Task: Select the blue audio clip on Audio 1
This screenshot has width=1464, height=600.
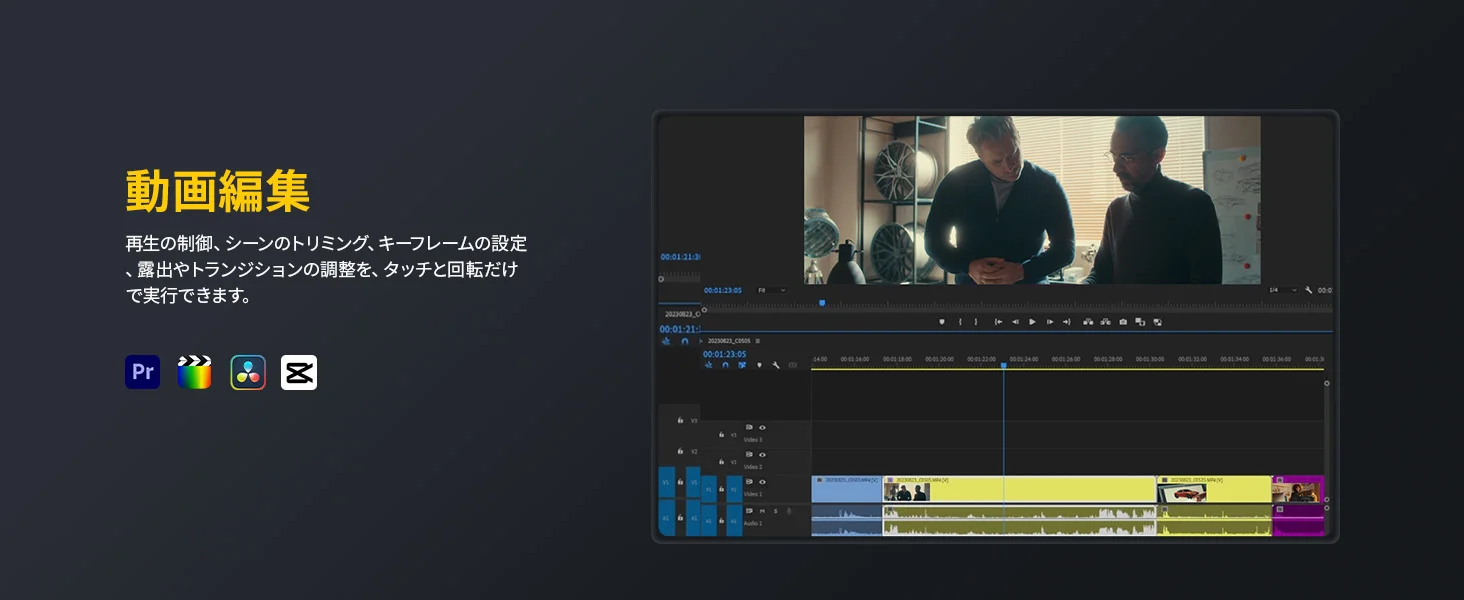Action: (x=846, y=520)
